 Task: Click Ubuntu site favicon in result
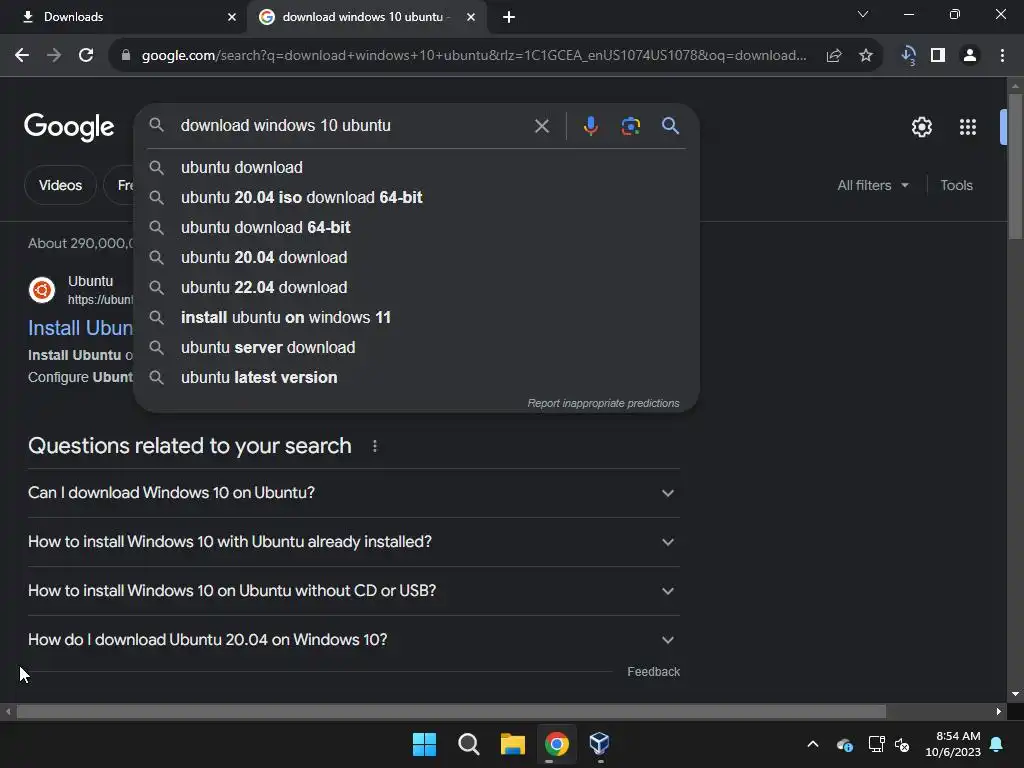[x=42, y=290]
